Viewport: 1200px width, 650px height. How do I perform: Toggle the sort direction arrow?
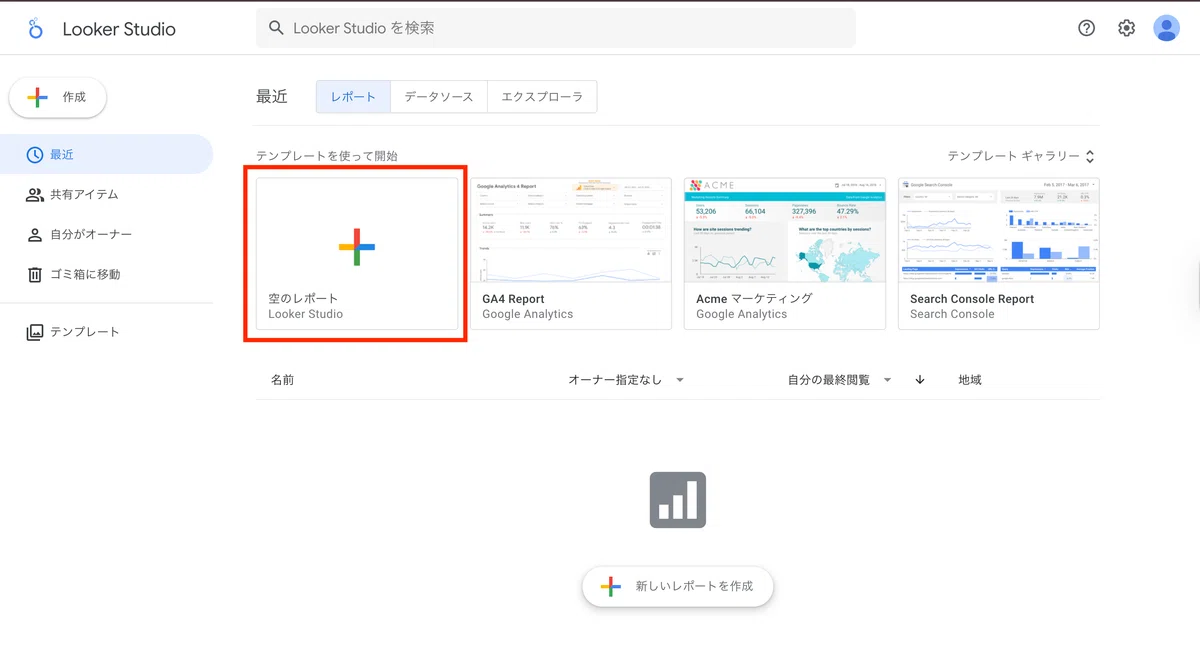(920, 380)
